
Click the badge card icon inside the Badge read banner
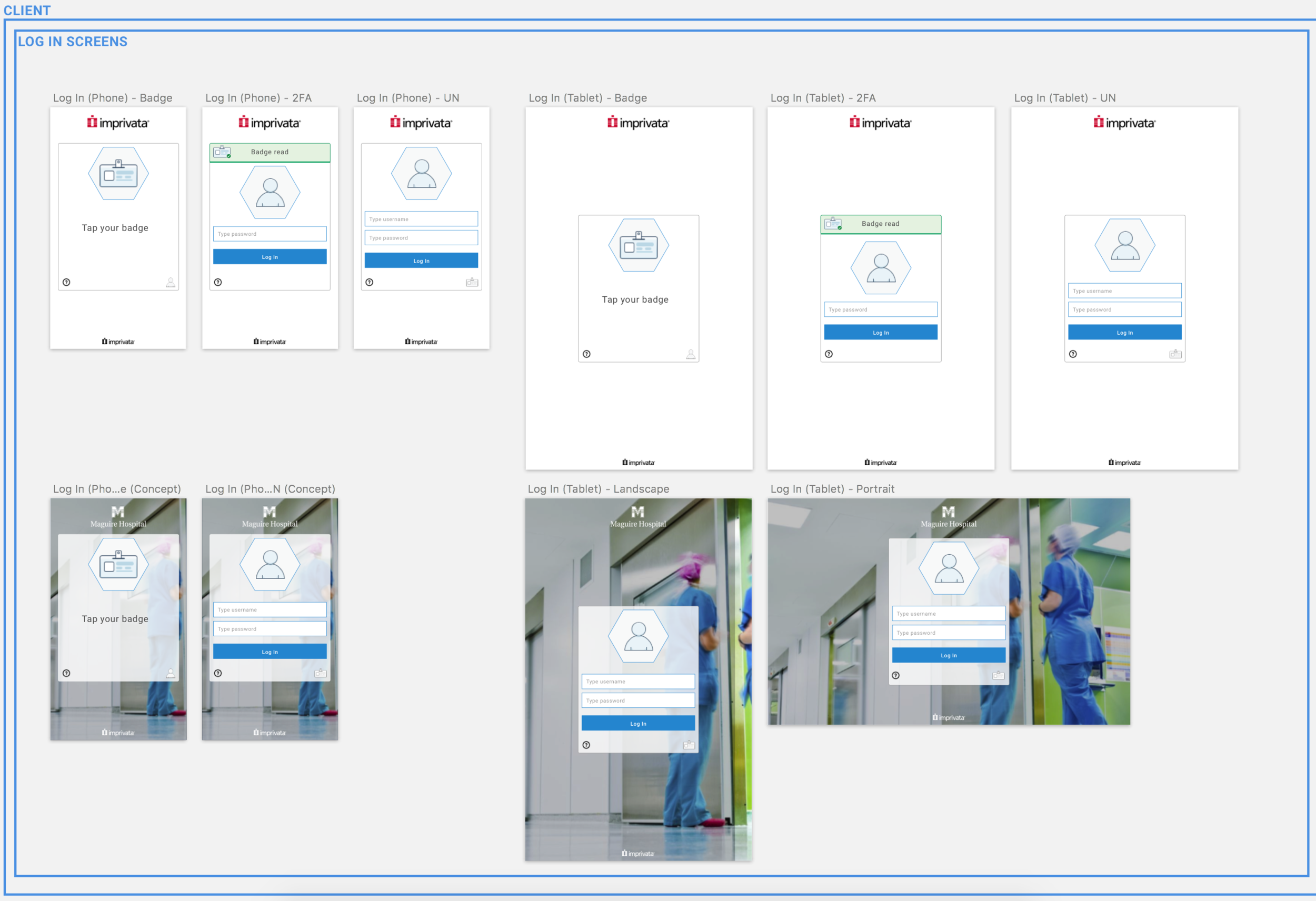coord(221,152)
